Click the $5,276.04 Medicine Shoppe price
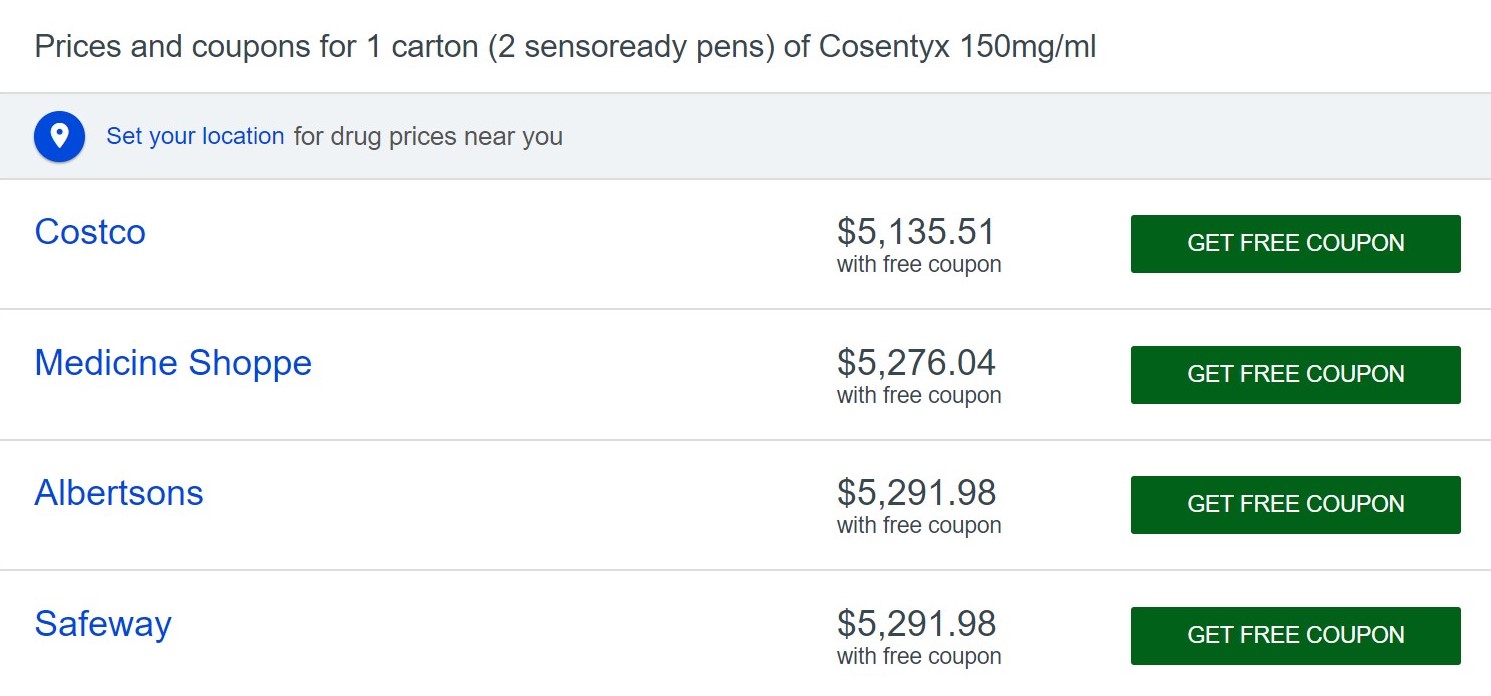 tap(916, 362)
